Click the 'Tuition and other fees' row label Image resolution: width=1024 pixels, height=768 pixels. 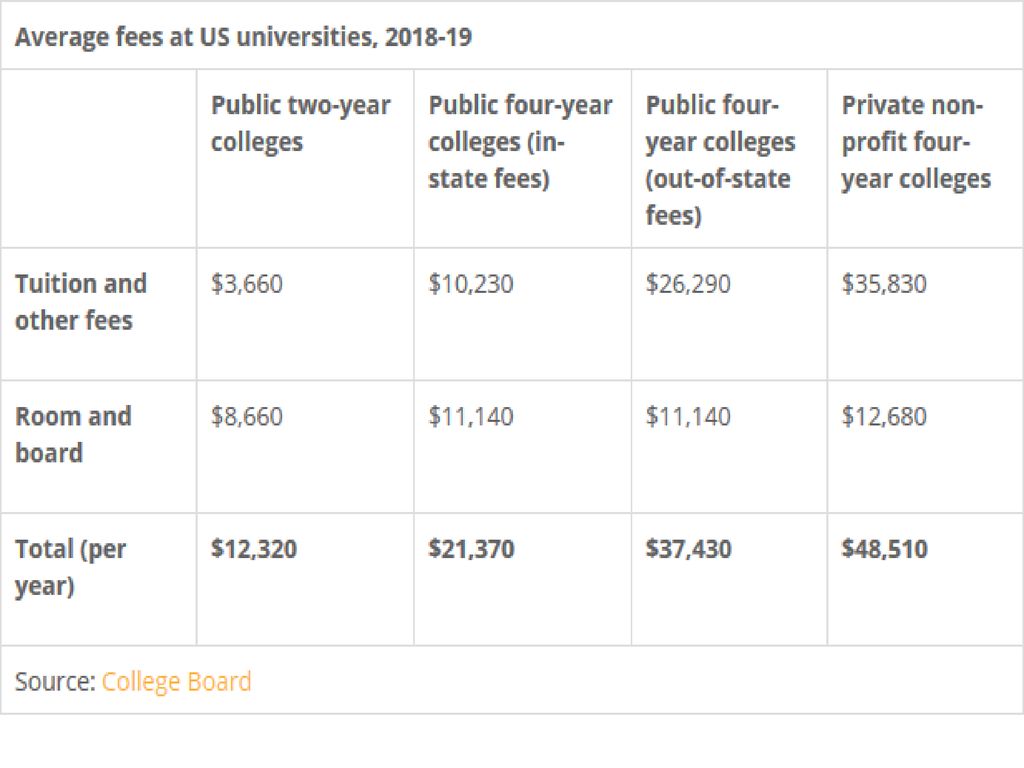tap(80, 302)
